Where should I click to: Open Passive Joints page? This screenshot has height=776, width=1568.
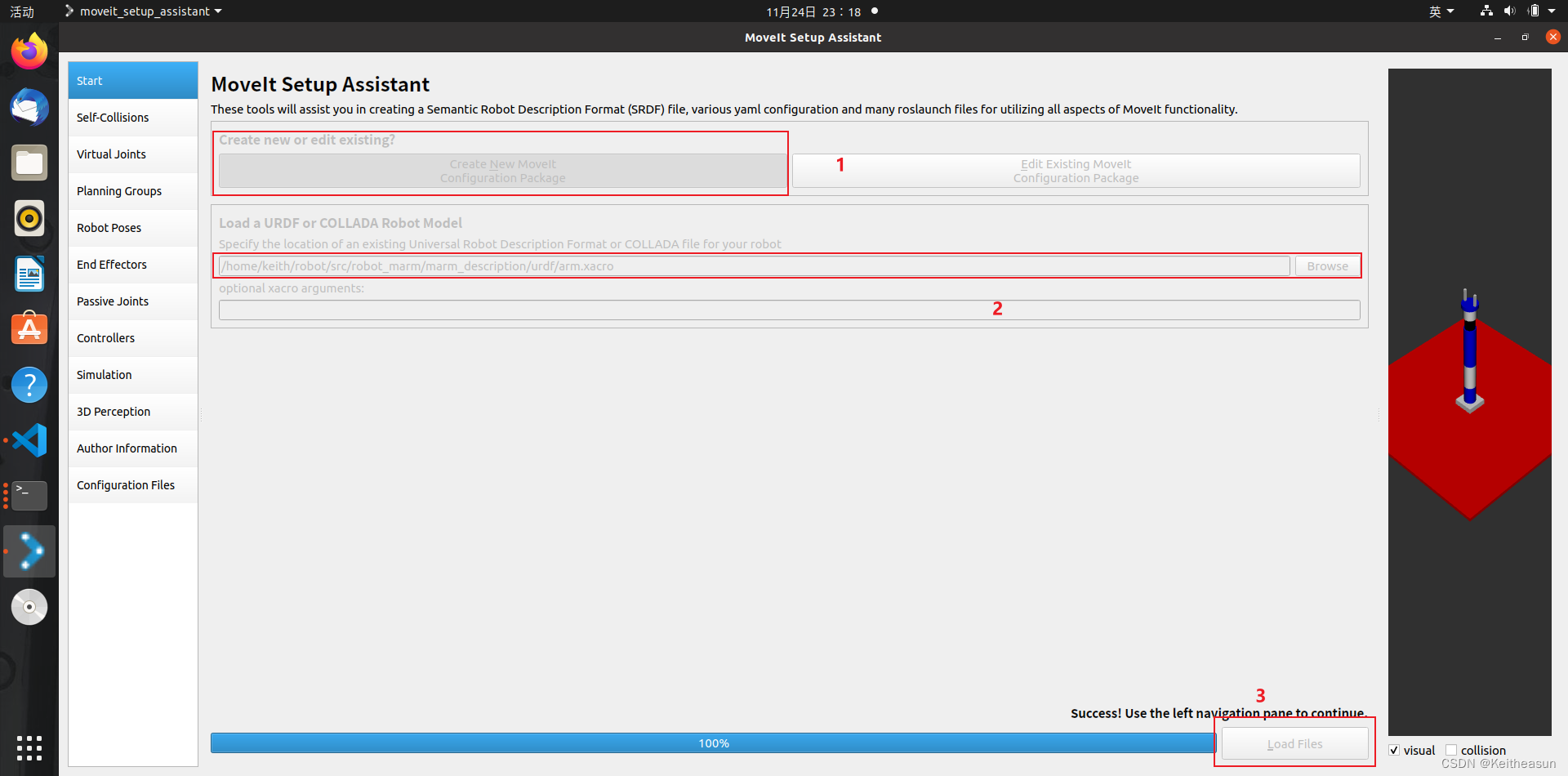click(x=133, y=301)
